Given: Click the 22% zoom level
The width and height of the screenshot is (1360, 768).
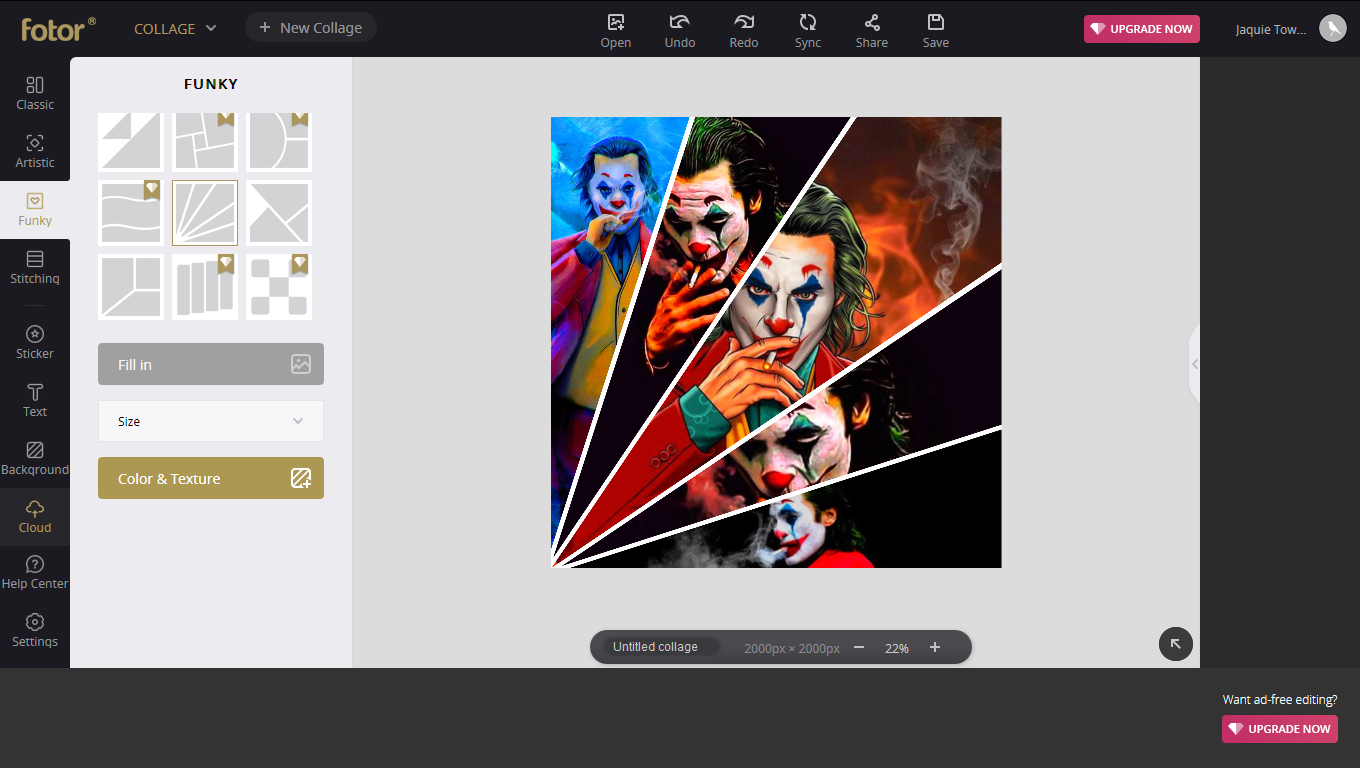Looking at the screenshot, I should pos(897,648).
